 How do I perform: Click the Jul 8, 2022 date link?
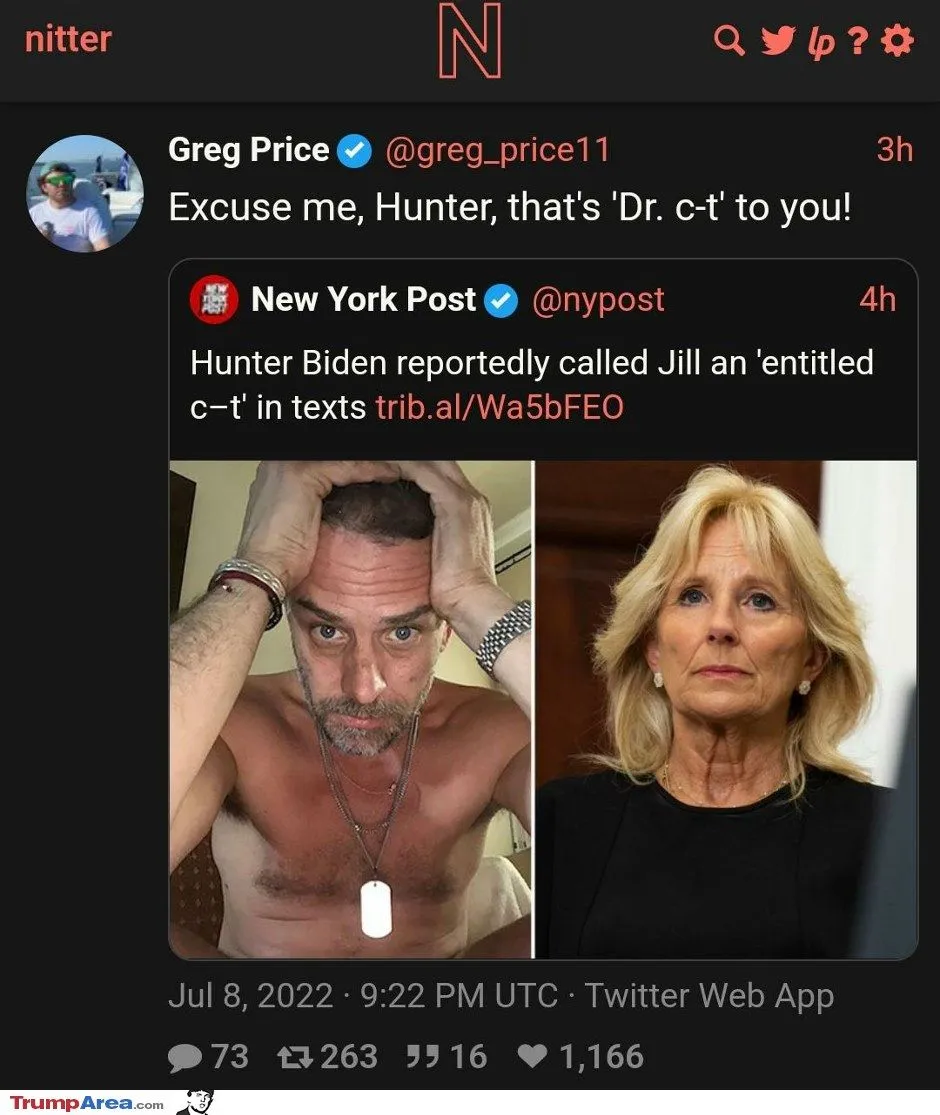coord(250,996)
